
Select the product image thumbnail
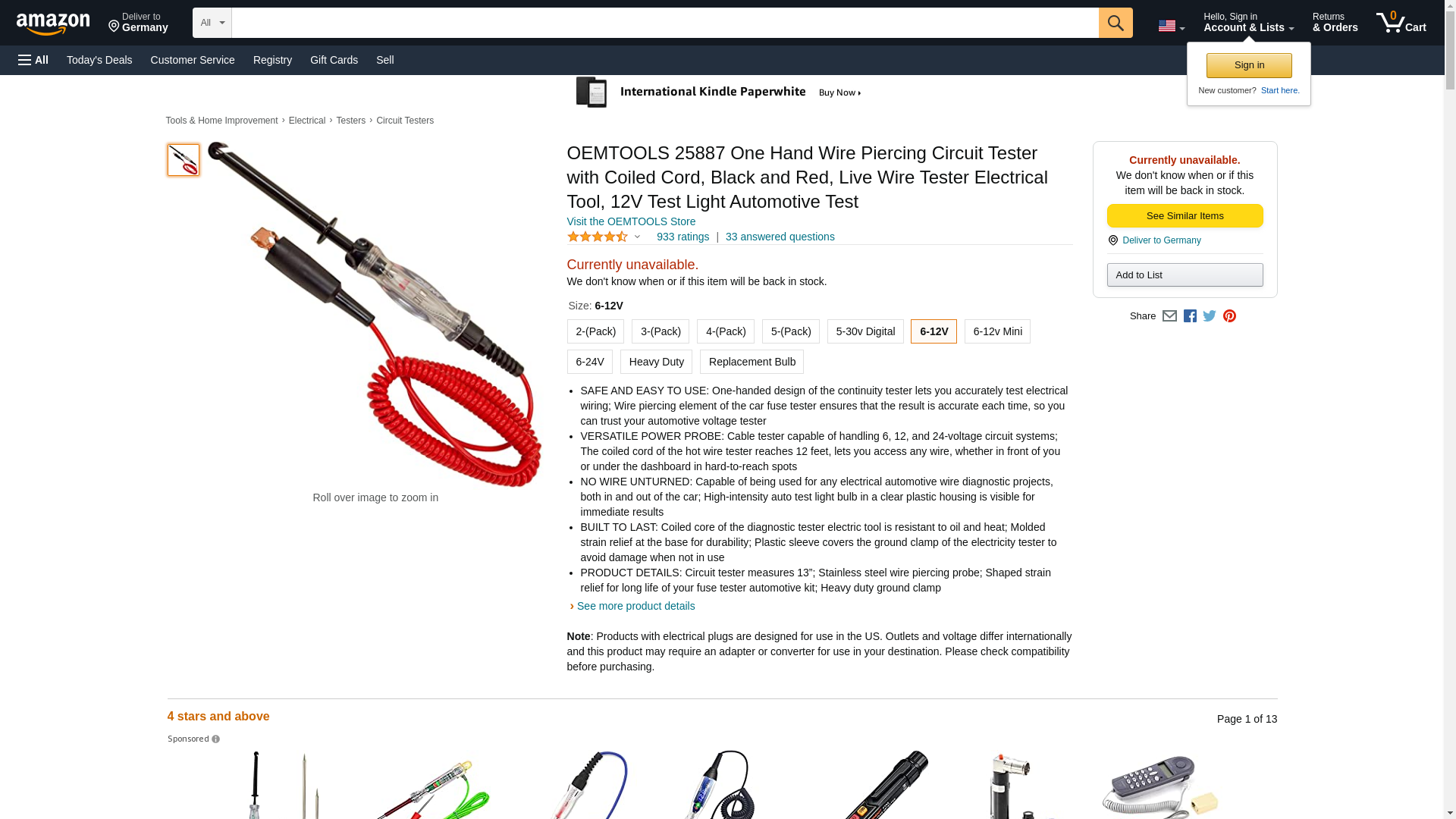[184, 160]
